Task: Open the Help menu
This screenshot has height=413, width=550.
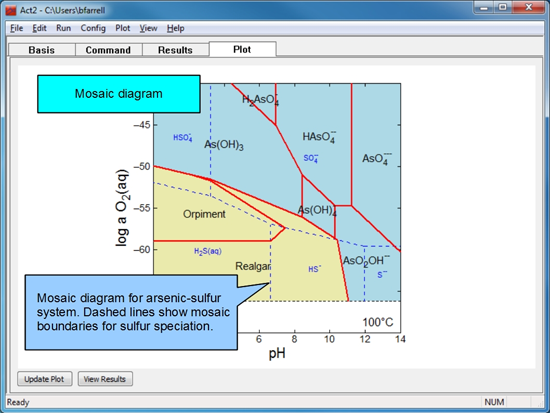Action: 175,28
